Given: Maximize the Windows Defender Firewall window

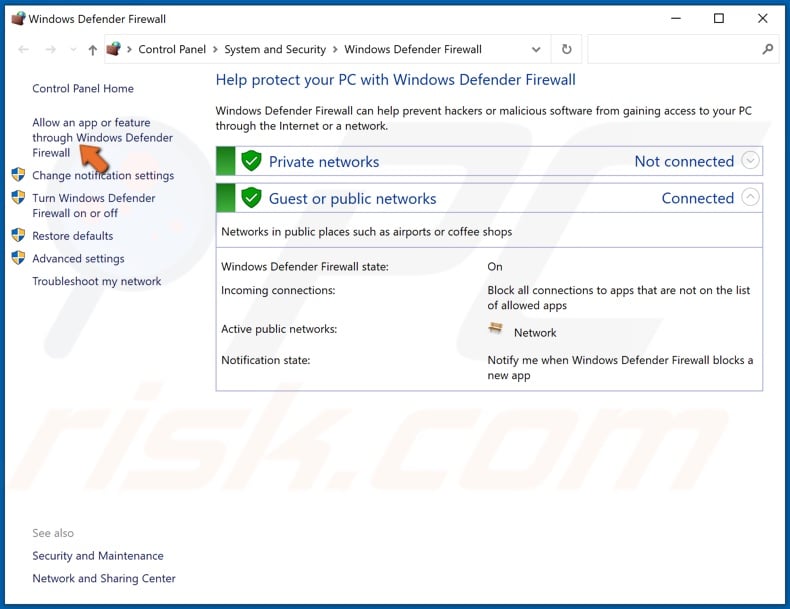Looking at the screenshot, I should [x=719, y=19].
